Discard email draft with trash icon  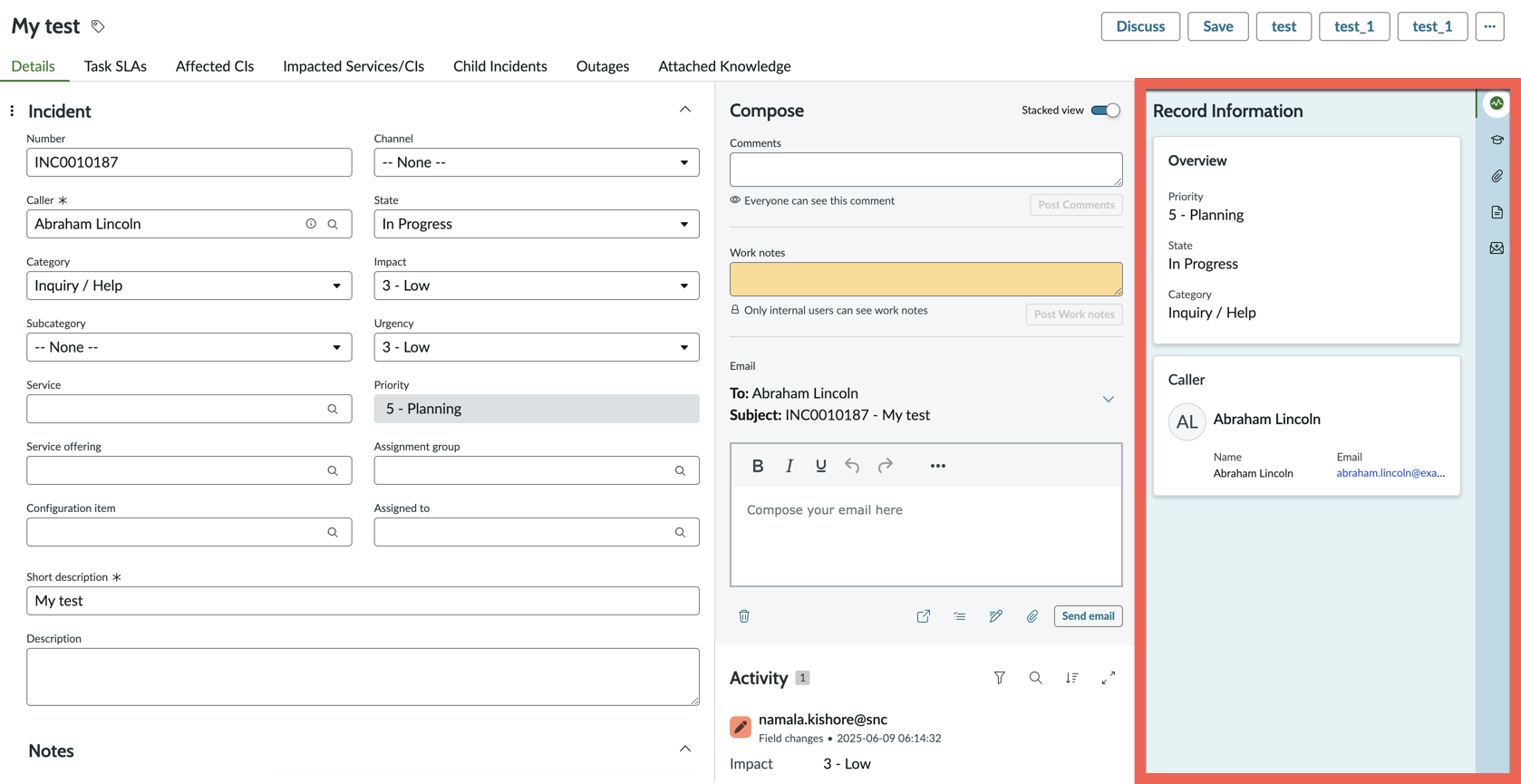(744, 616)
